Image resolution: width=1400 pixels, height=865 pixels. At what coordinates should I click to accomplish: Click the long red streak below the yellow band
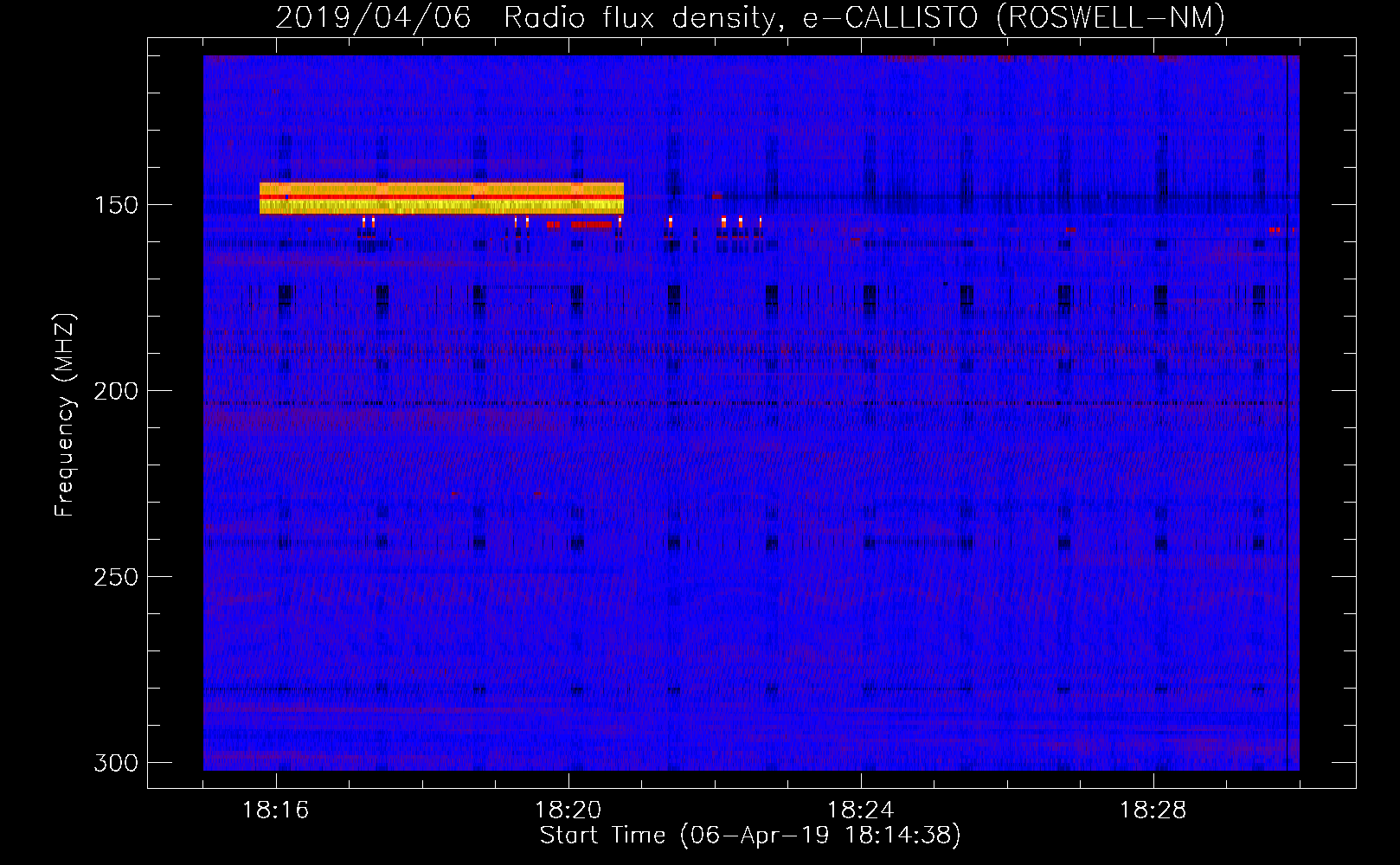(592, 225)
